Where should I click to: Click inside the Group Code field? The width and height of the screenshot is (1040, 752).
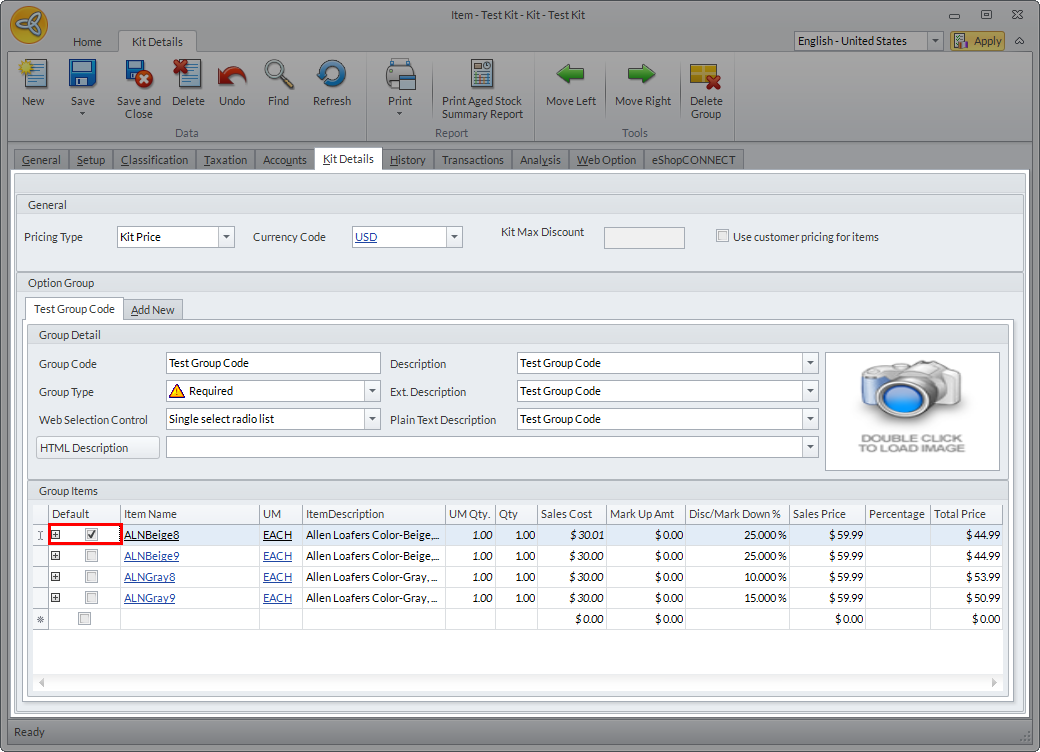point(272,364)
